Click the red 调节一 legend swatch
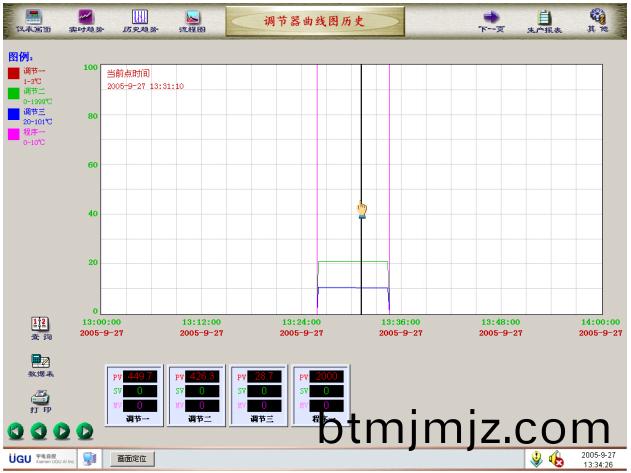This screenshot has width=631, height=473. [x=14, y=73]
